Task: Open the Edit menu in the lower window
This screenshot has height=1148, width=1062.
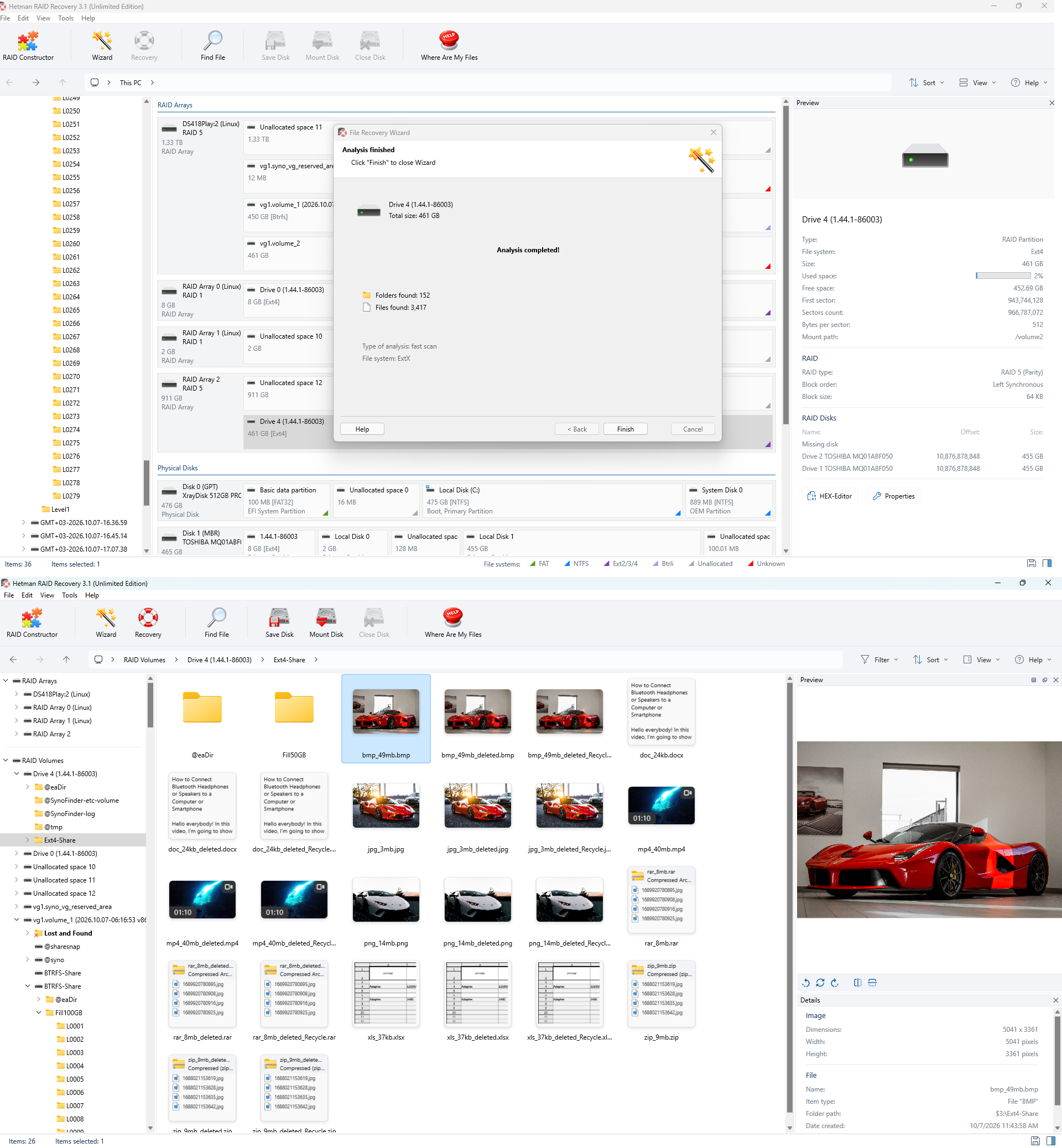Action: (x=27, y=595)
